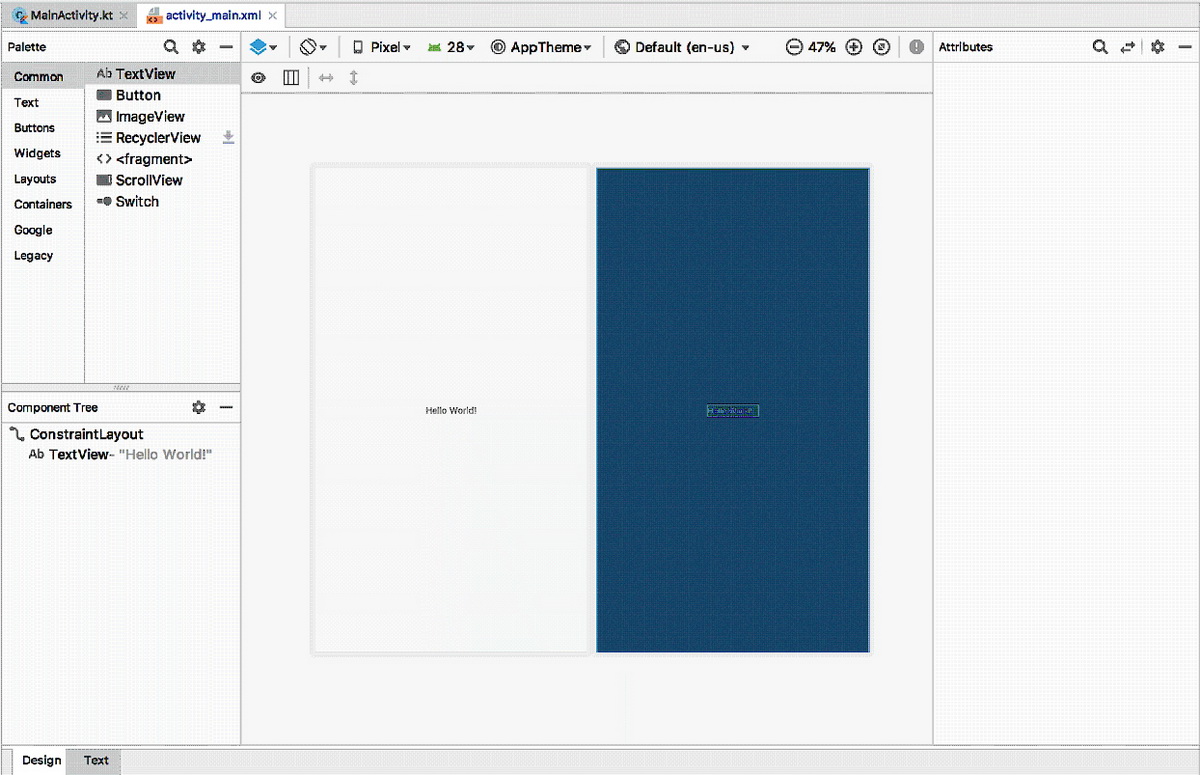Toggle vertical expand arrows icon
The width and height of the screenshot is (1200, 775).
pos(353,77)
